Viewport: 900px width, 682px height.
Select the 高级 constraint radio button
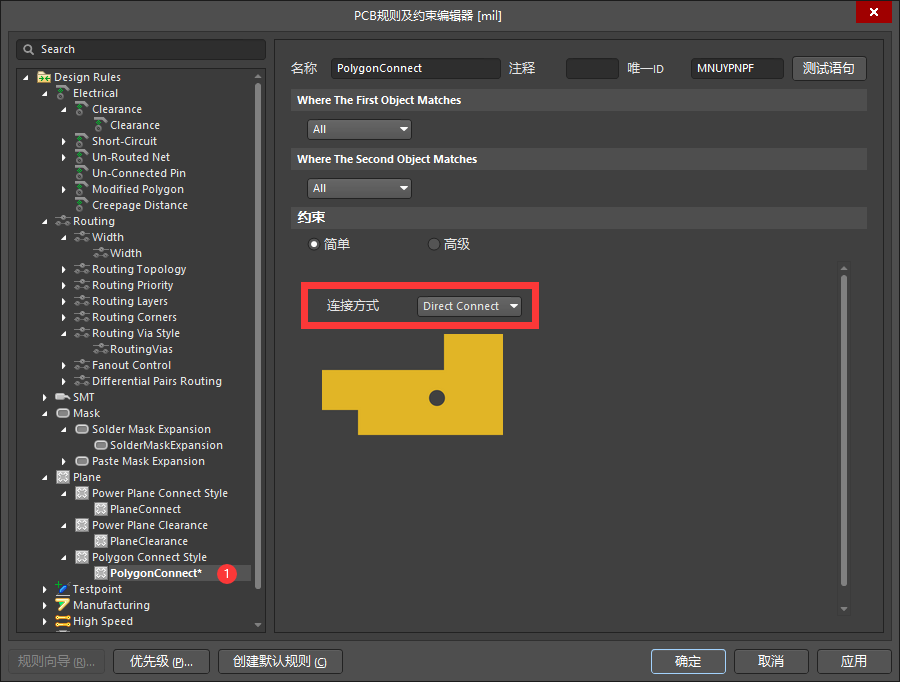(434, 244)
